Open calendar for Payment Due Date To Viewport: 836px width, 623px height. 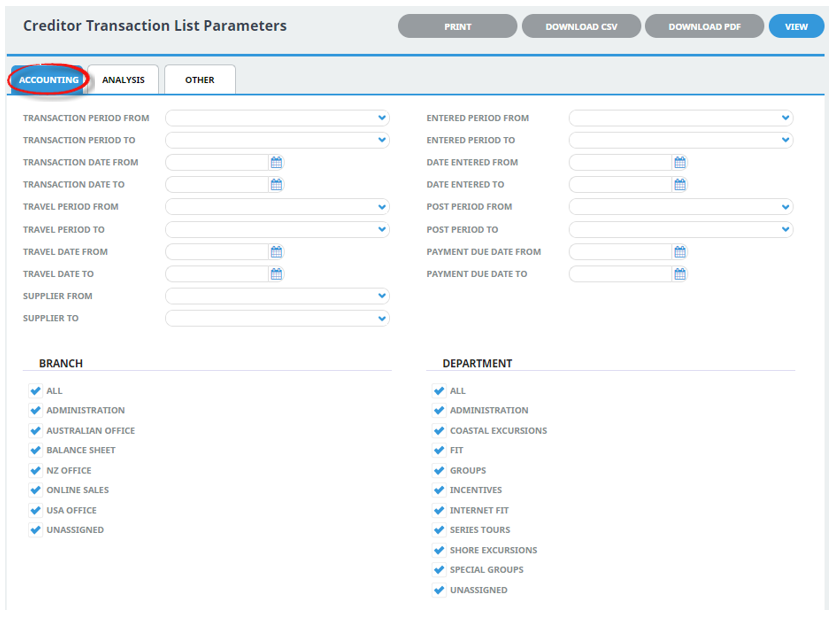pyautogui.click(x=680, y=274)
